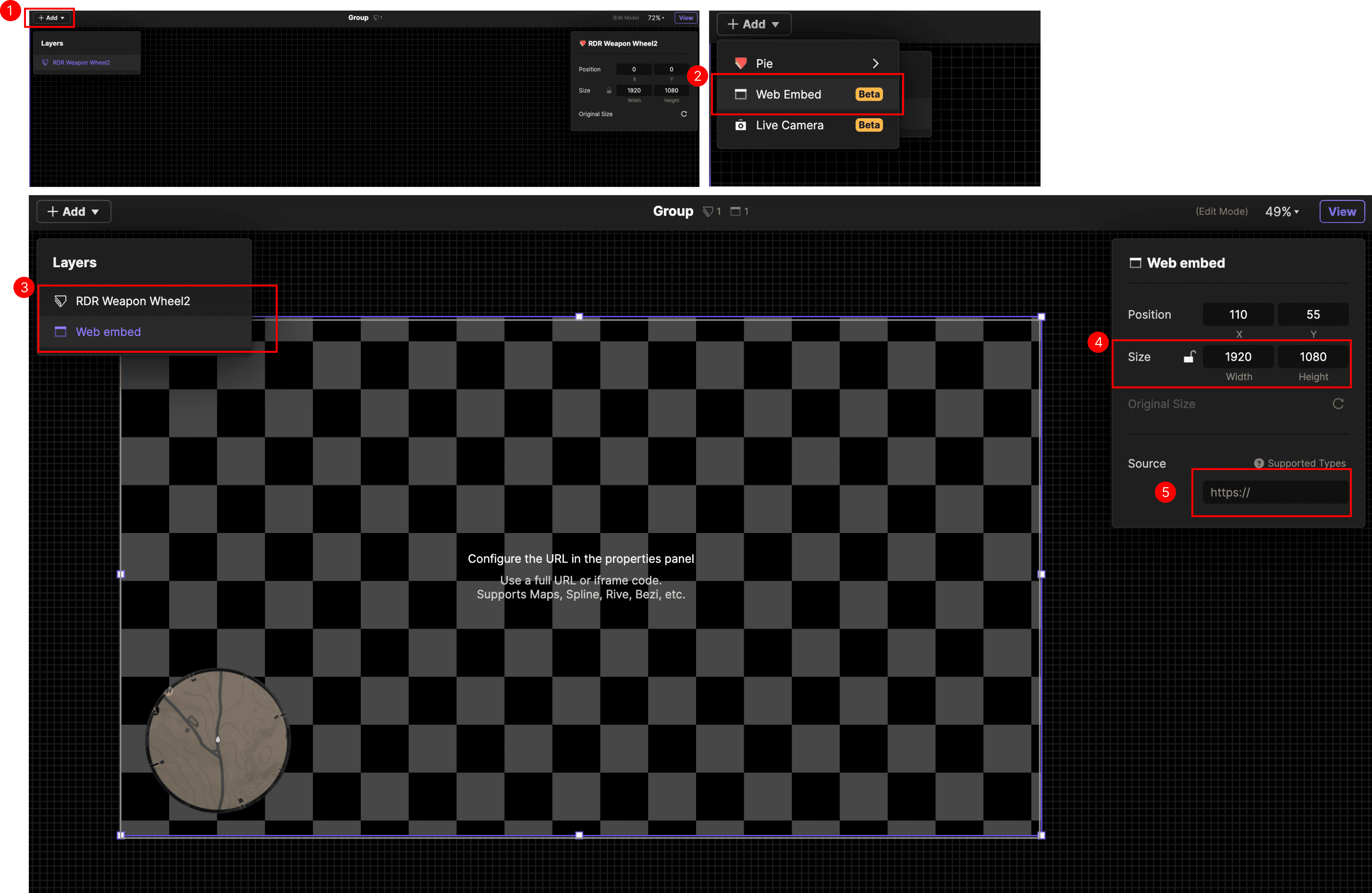Click the Live Camera icon

click(x=741, y=125)
